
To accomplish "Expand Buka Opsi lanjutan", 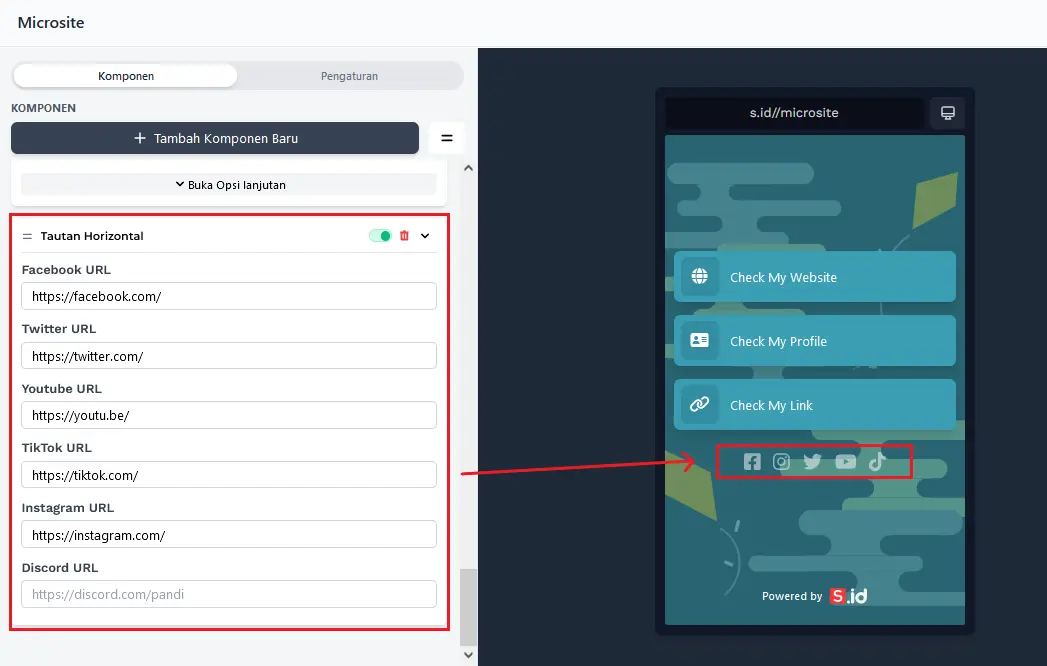I will (229, 185).
